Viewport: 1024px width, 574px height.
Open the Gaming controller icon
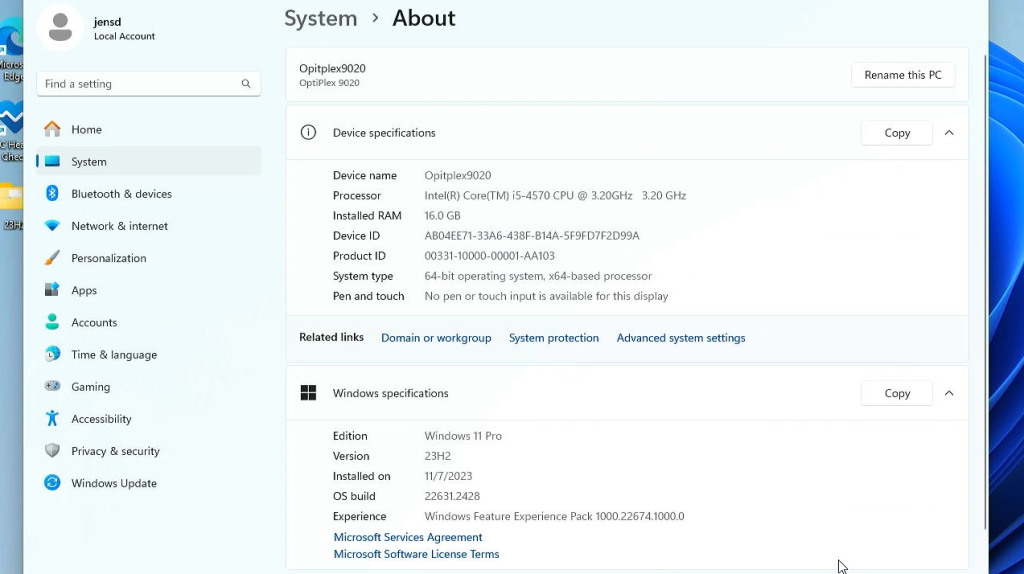[52, 386]
